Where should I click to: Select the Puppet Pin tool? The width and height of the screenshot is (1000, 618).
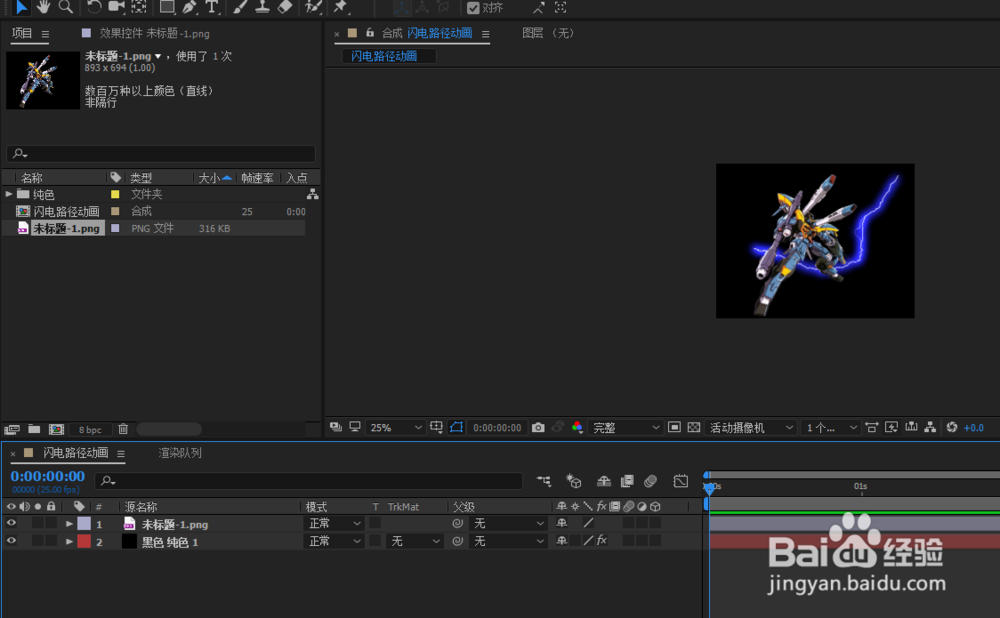[x=341, y=7]
